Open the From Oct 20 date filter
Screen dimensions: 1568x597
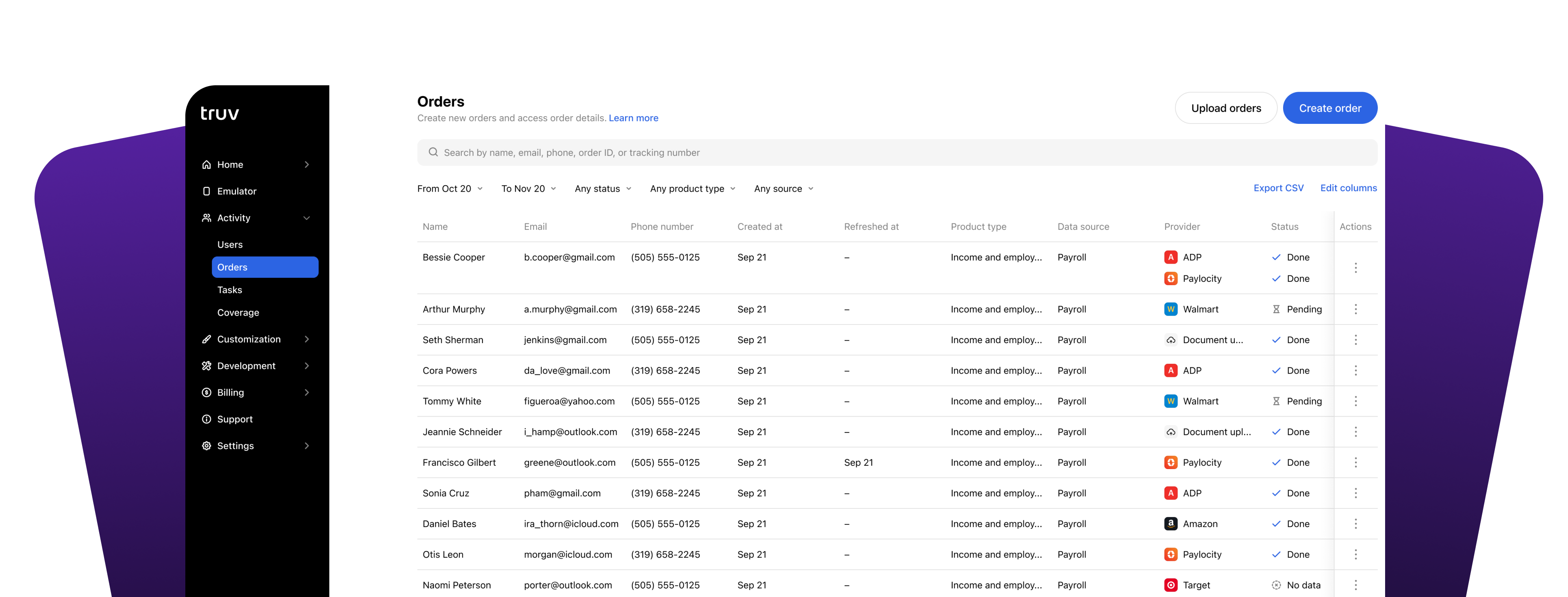coord(449,188)
